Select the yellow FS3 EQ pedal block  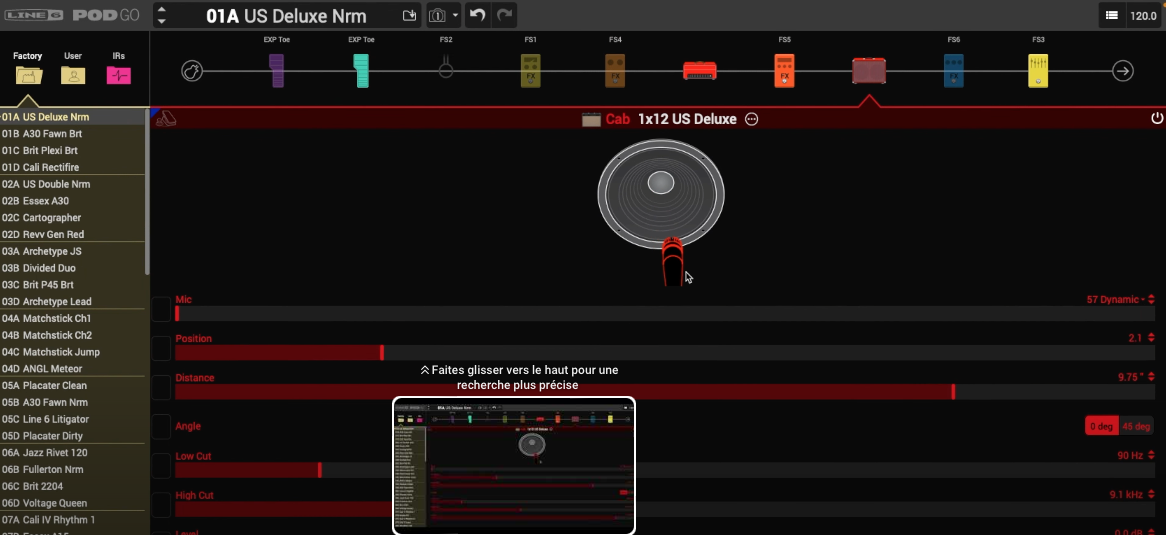pyautogui.click(x=1038, y=71)
